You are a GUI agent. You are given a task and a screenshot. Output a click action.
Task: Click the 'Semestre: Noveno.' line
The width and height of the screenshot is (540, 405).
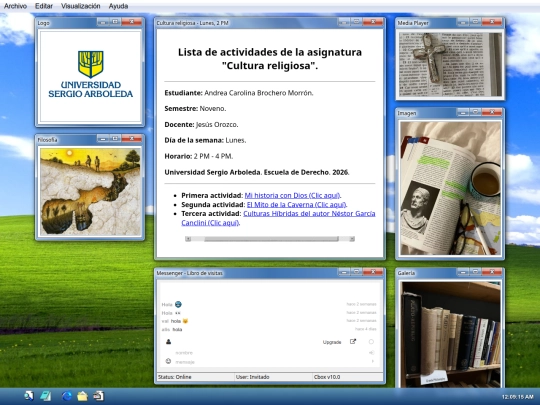(195, 109)
